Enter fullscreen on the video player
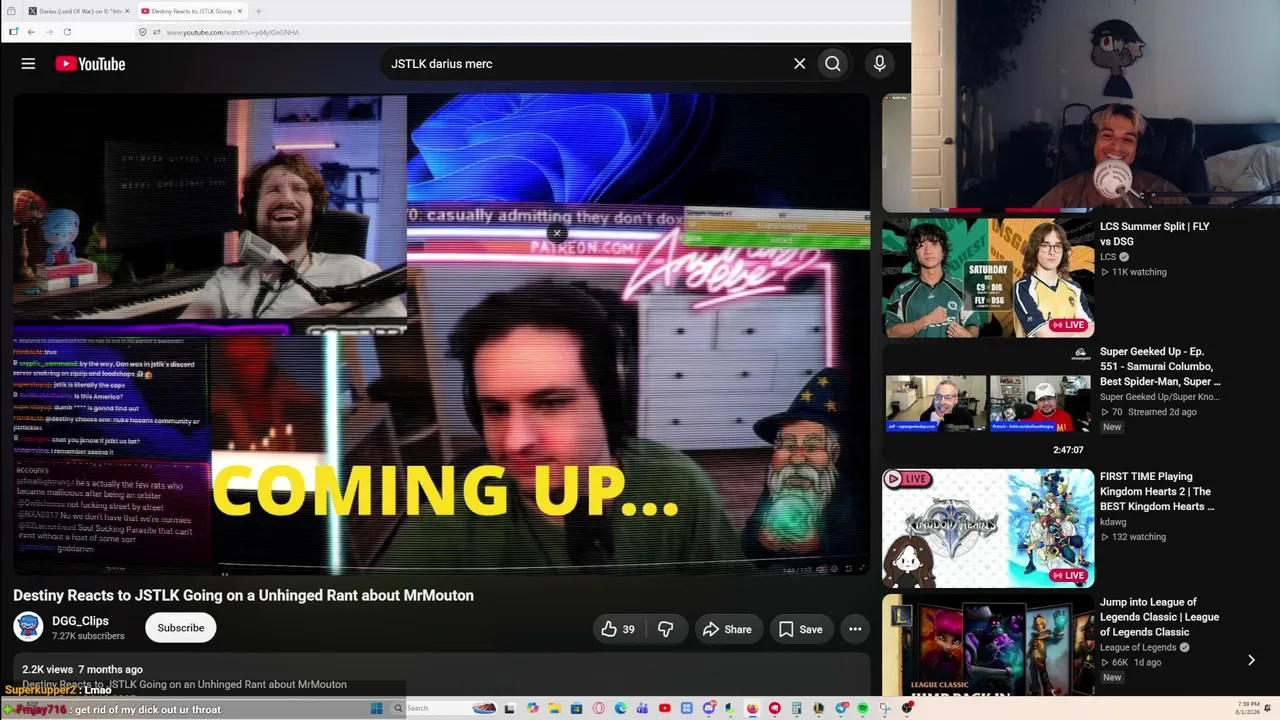This screenshot has height=720, width=1280. pos(862,569)
